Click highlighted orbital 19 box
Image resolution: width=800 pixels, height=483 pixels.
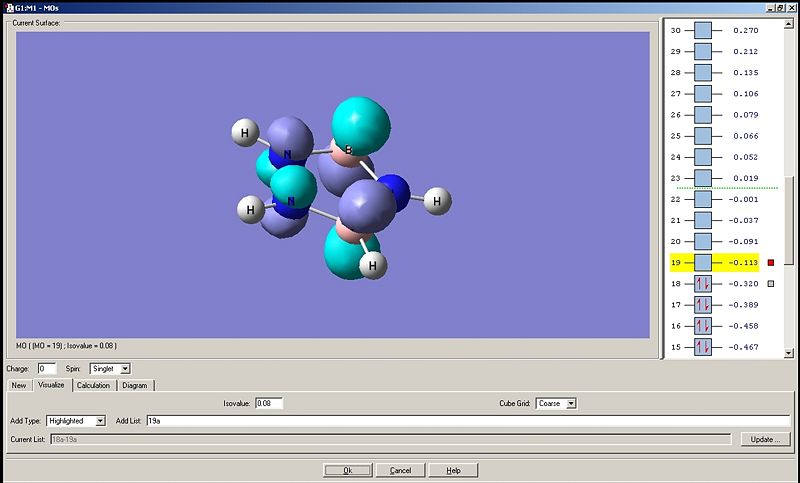click(x=703, y=263)
